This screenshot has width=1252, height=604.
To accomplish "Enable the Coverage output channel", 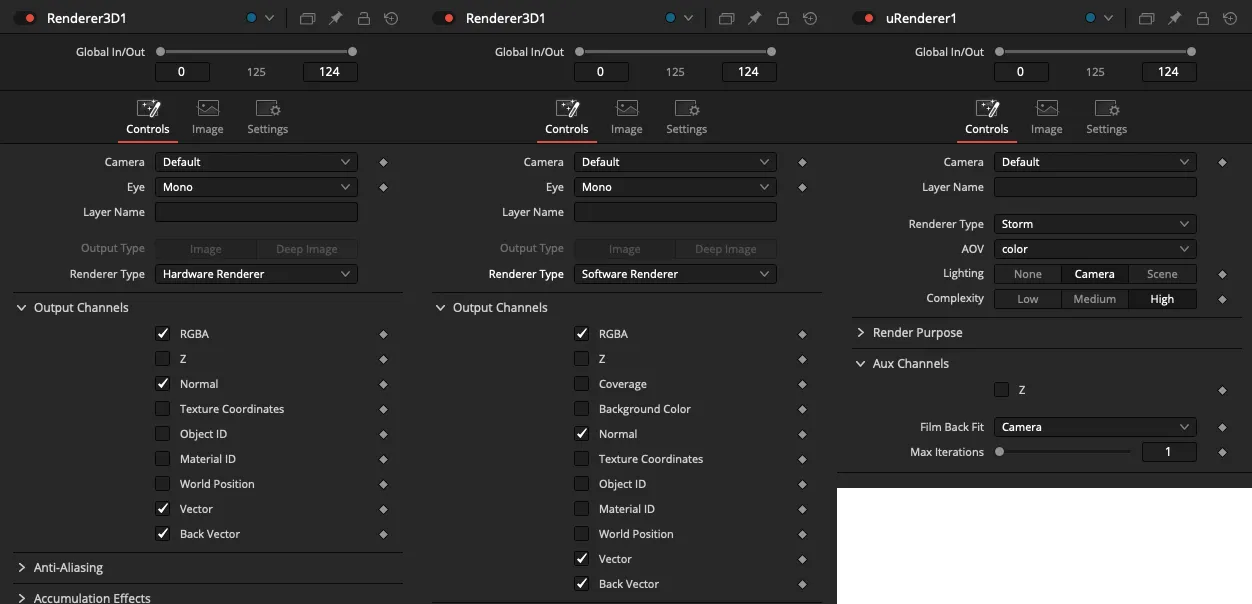I will coord(581,384).
